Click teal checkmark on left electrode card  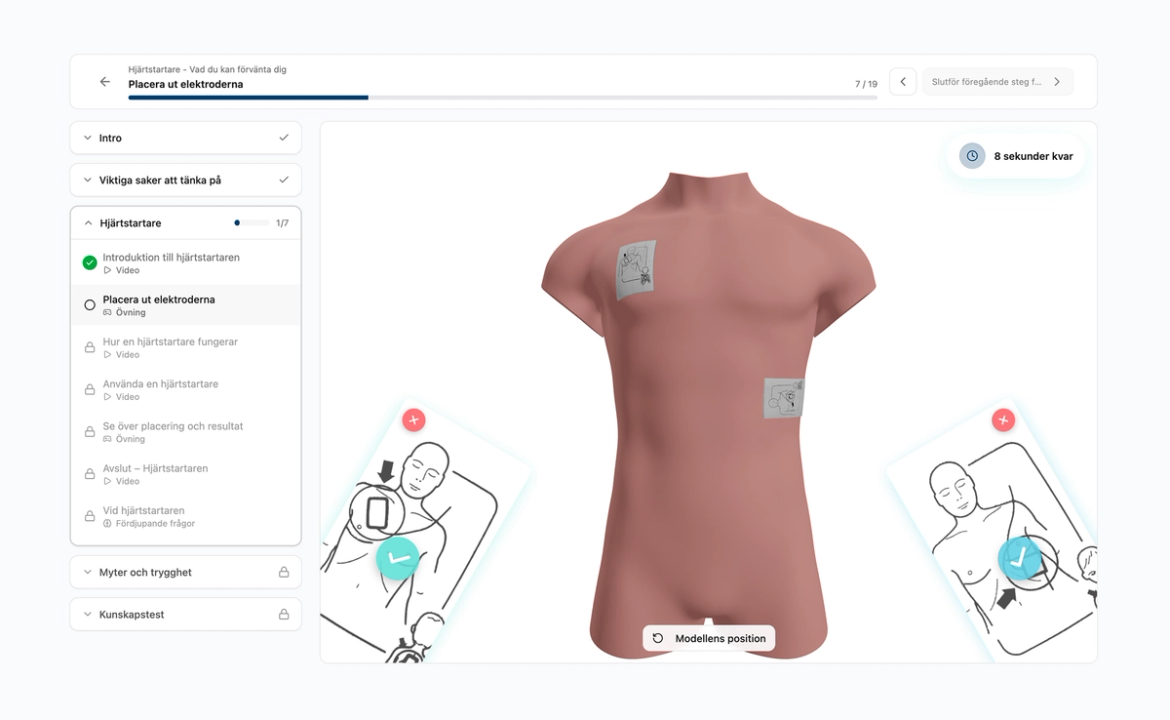click(x=398, y=558)
